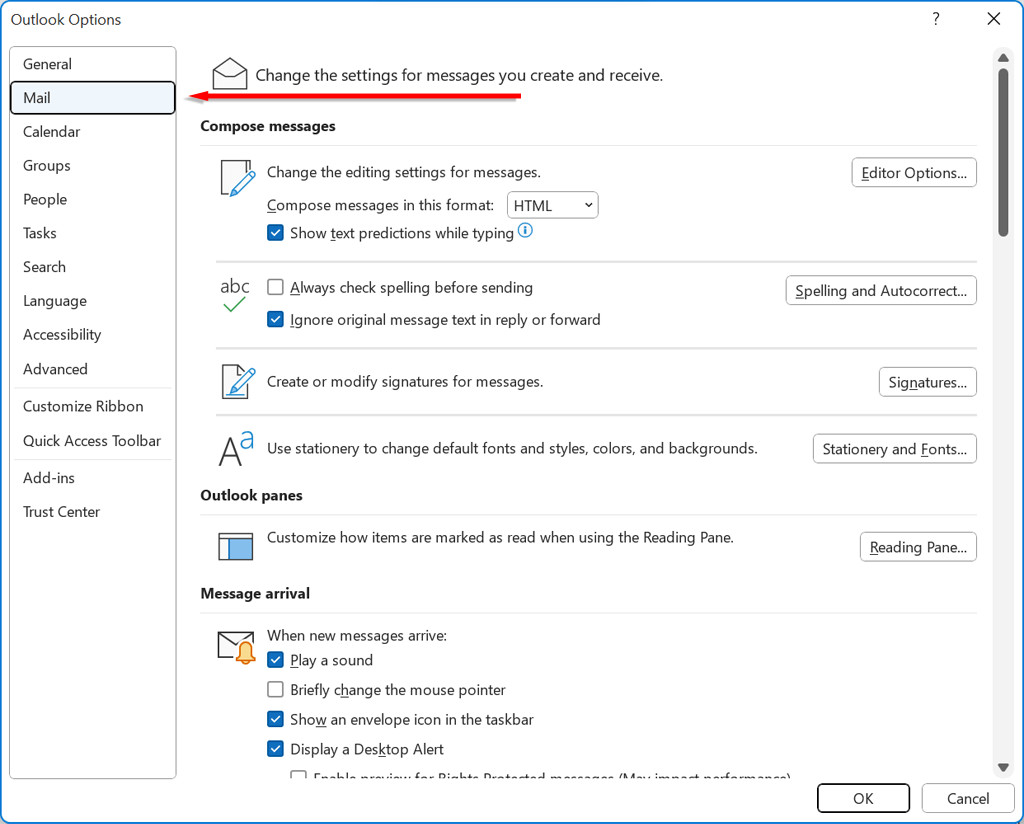Click the envelope icon in the page header
The width and height of the screenshot is (1024, 824).
(230, 74)
